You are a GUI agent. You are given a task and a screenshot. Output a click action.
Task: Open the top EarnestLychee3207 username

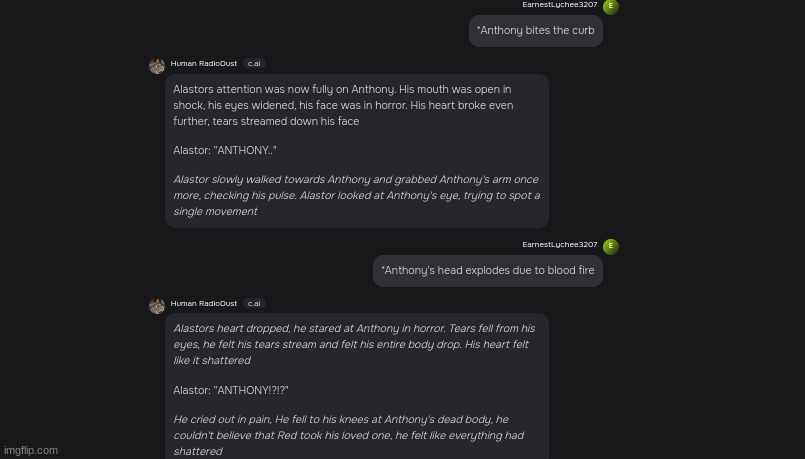560,5
